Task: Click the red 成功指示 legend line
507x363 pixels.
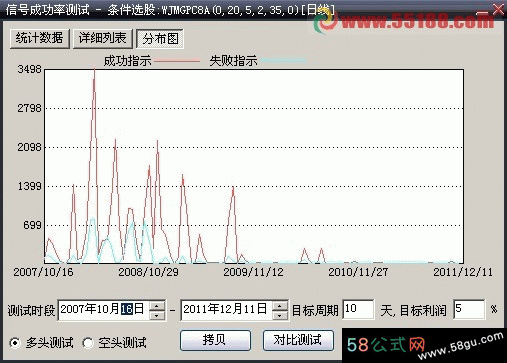Action: [177, 61]
